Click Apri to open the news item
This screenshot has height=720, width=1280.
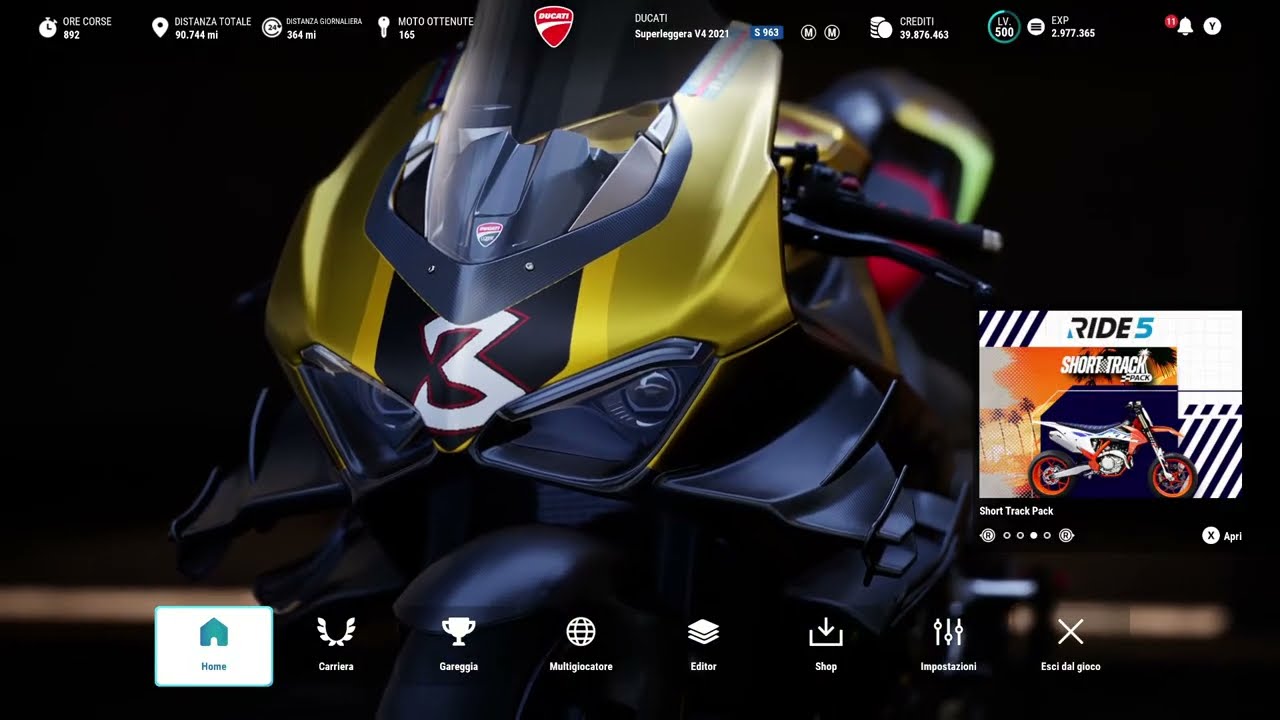1233,537
